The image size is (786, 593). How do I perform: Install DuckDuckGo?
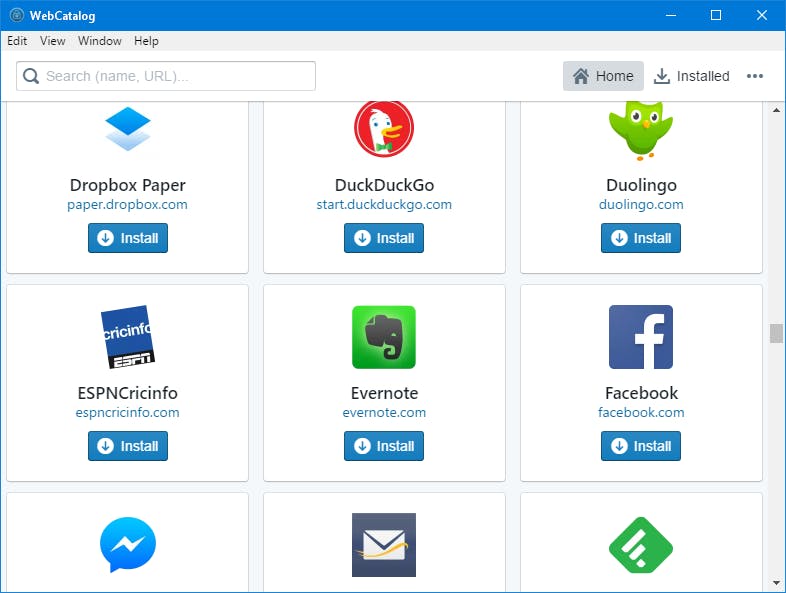(x=384, y=238)
